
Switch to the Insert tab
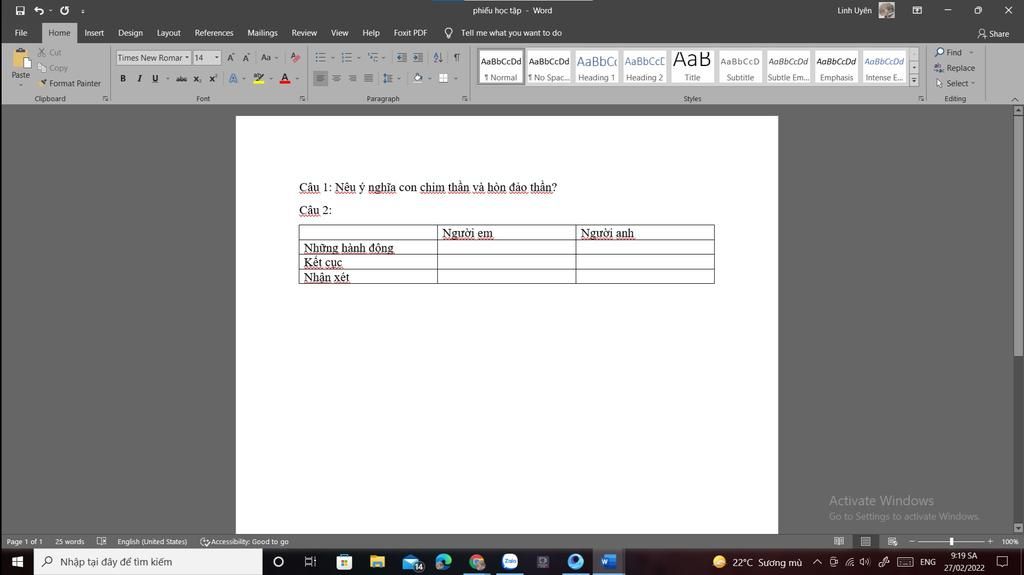coord(94,33)
